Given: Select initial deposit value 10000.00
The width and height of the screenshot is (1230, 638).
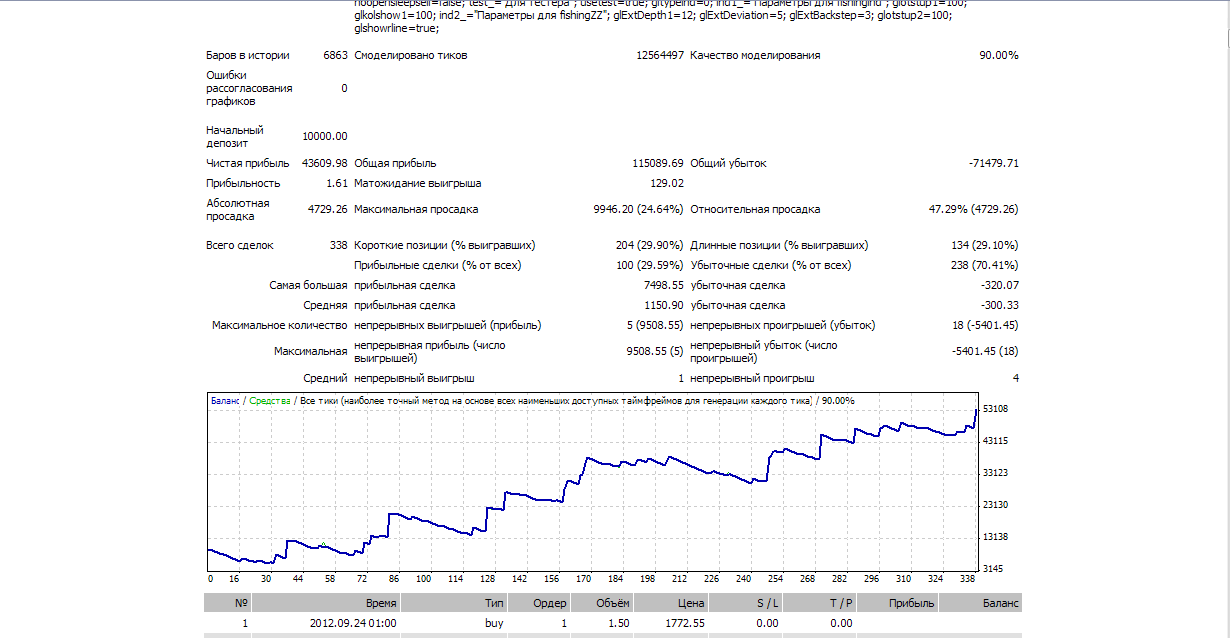Looking at the screenshot, I should click(325, 136).
